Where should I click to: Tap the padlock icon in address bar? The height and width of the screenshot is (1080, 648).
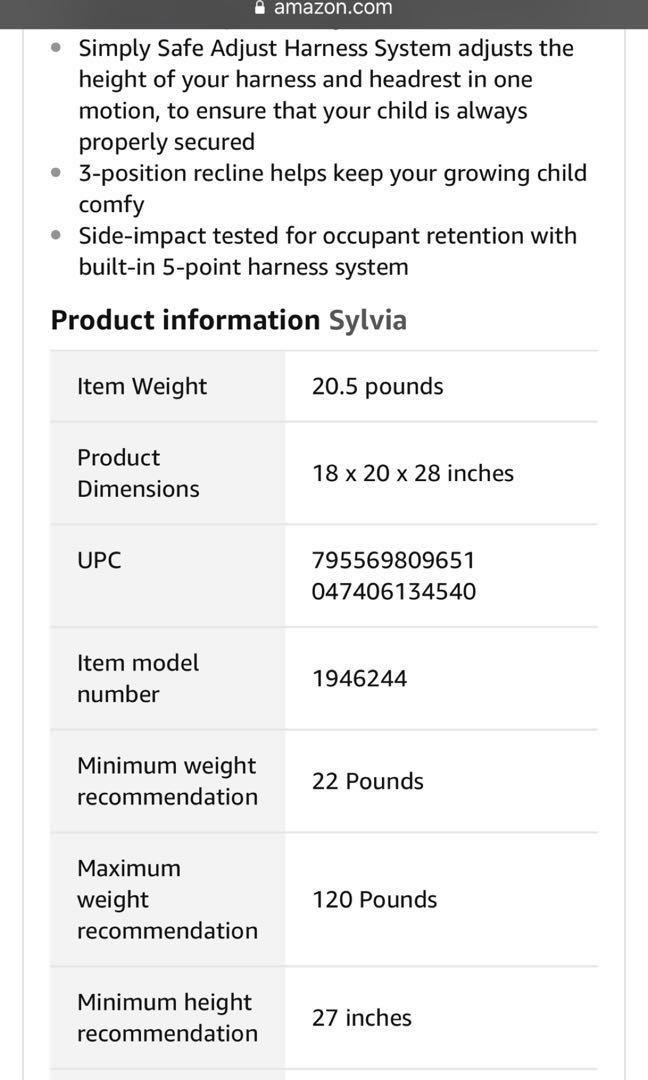[260, 8]
